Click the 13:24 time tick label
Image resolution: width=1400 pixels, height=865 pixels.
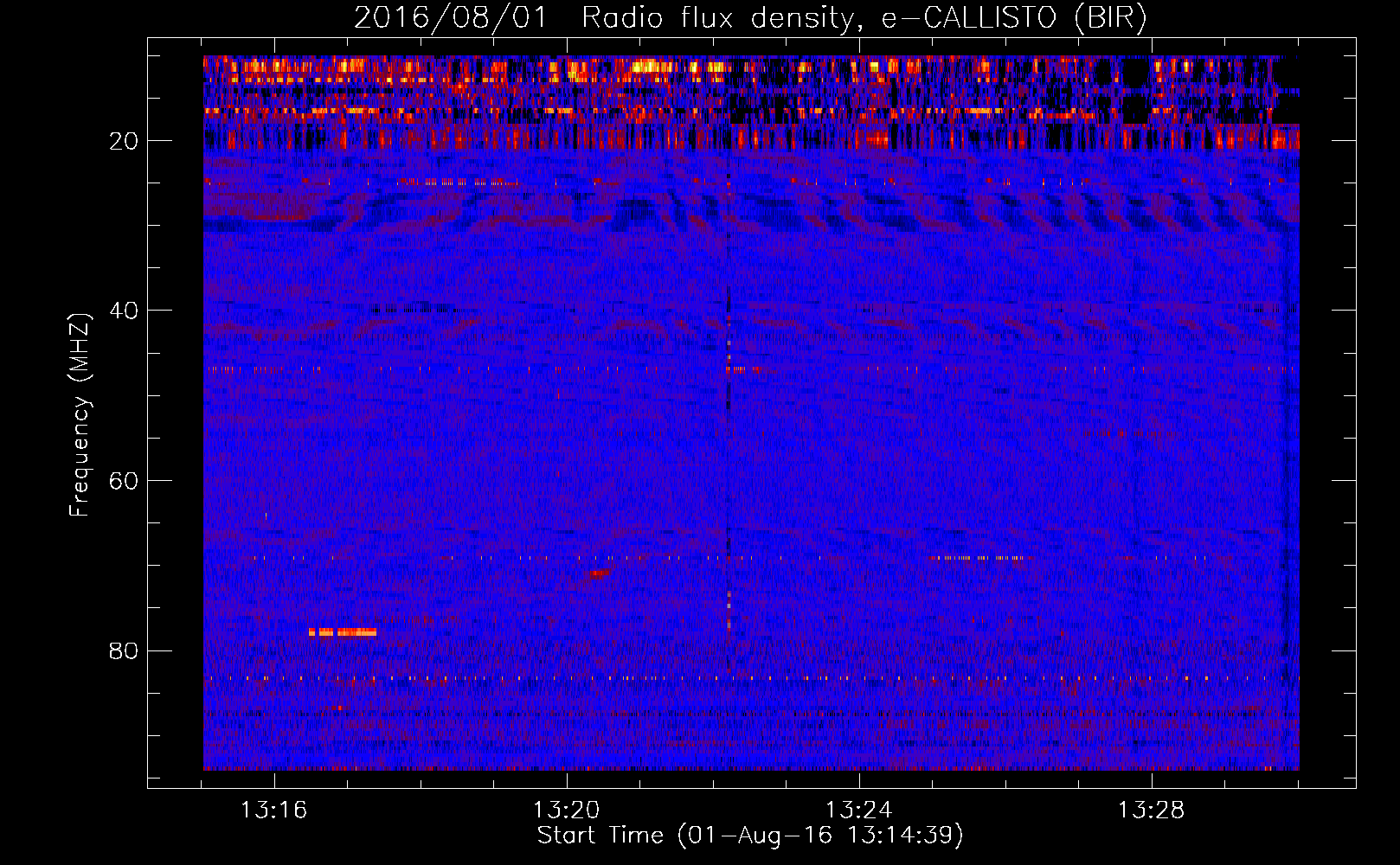(x=858, y=811)
